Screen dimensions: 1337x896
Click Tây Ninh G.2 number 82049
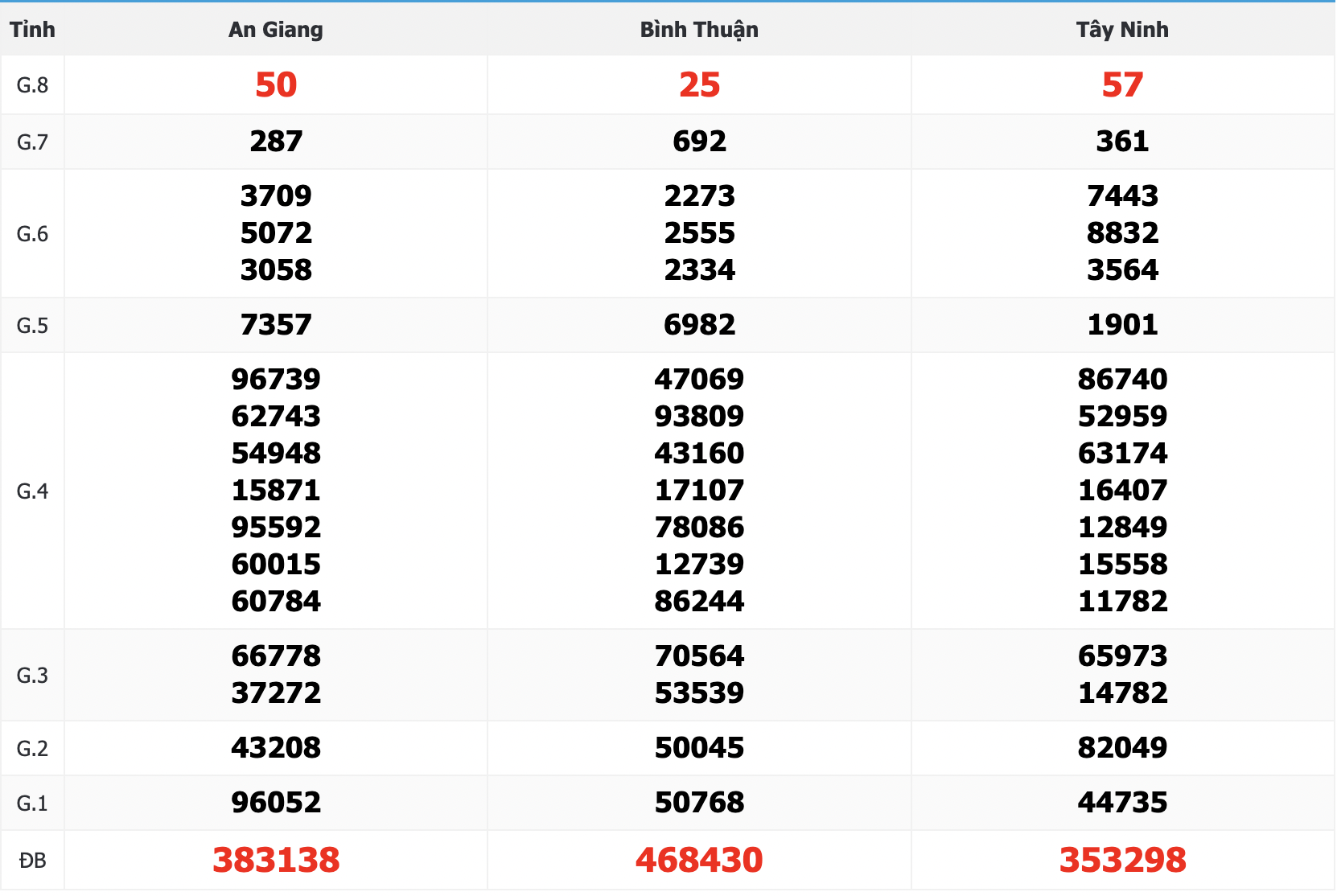pyautogui.click(x=1122, y=748)
